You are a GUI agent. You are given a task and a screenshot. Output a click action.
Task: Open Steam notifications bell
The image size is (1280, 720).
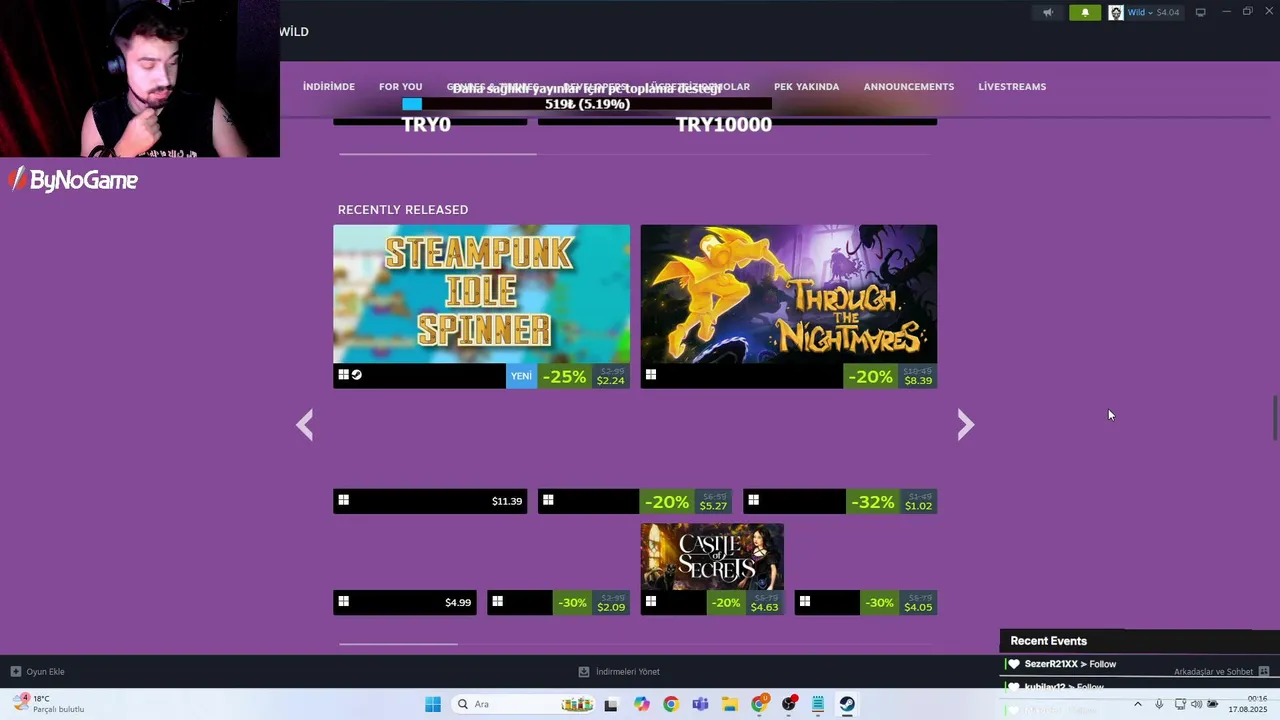[x=1085, y=13]
